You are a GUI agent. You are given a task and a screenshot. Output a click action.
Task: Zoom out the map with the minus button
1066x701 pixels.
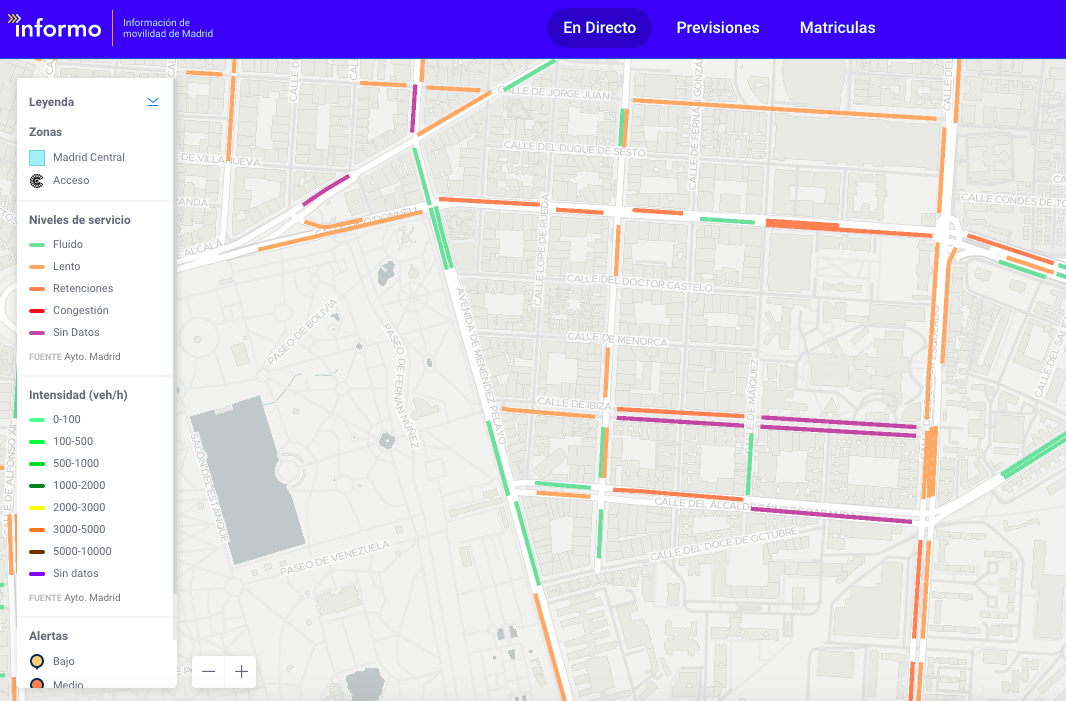point(209,672)
